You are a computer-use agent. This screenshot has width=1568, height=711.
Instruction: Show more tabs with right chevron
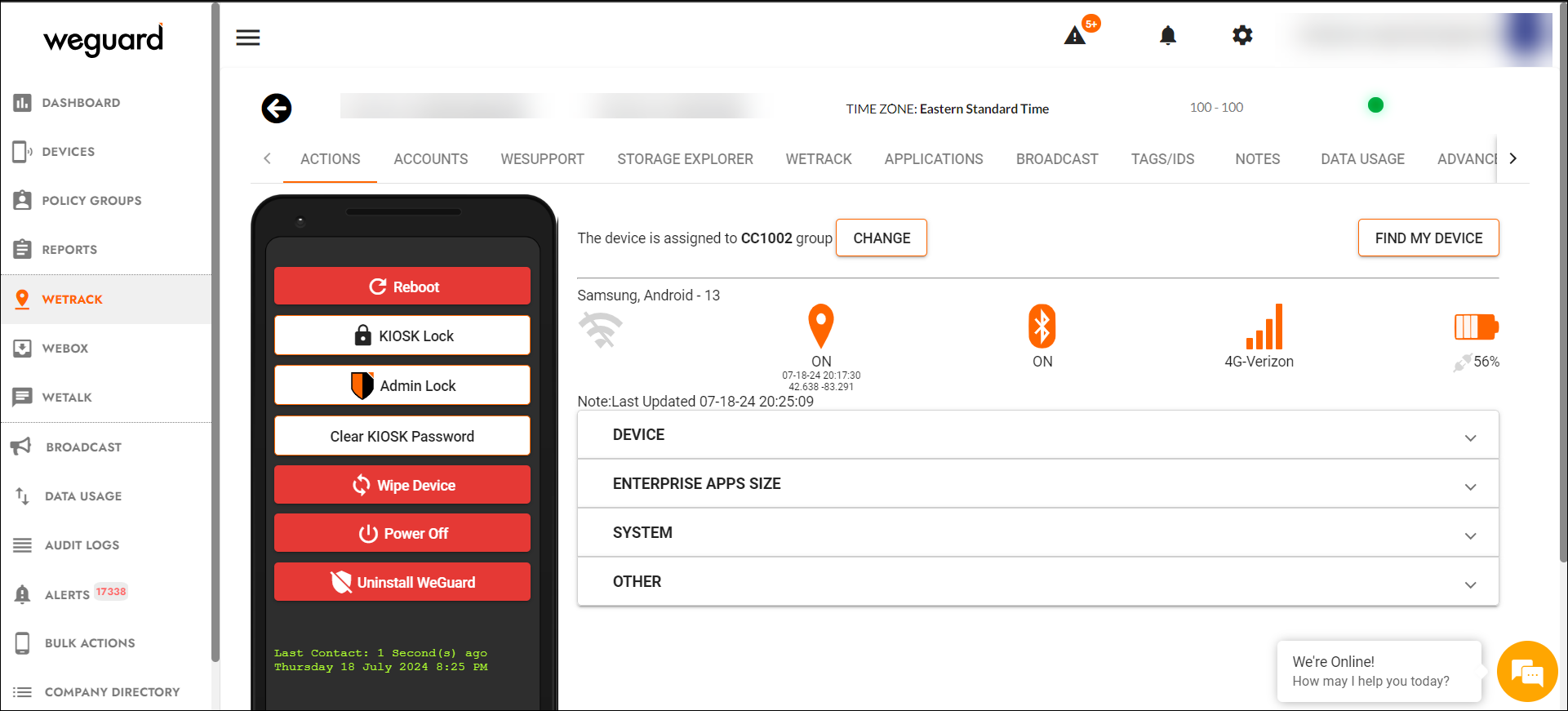tap(1512, 159)
